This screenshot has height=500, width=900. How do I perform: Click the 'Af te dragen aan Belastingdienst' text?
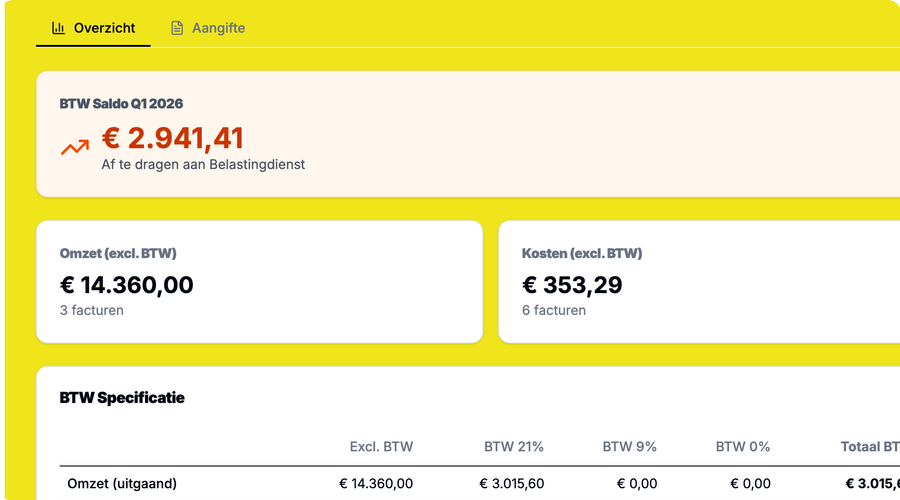coord(203,164)
